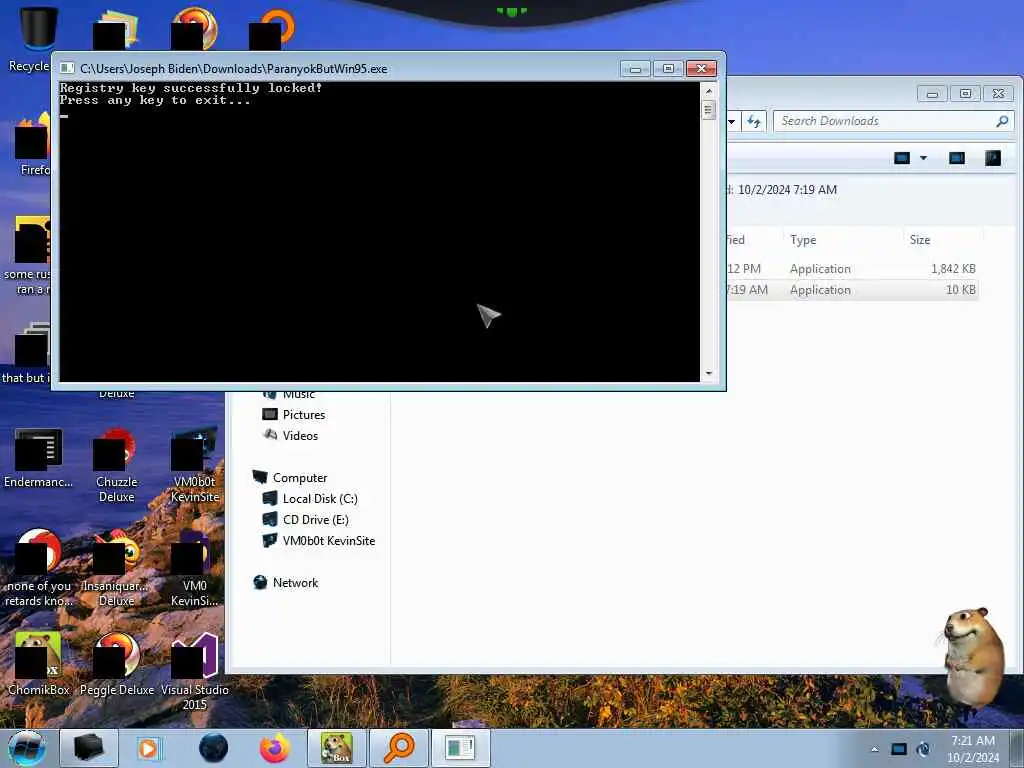Launch Visual Studio 2015 from desktop
This screenshot has width=1024, height=768.
(195, 672)
